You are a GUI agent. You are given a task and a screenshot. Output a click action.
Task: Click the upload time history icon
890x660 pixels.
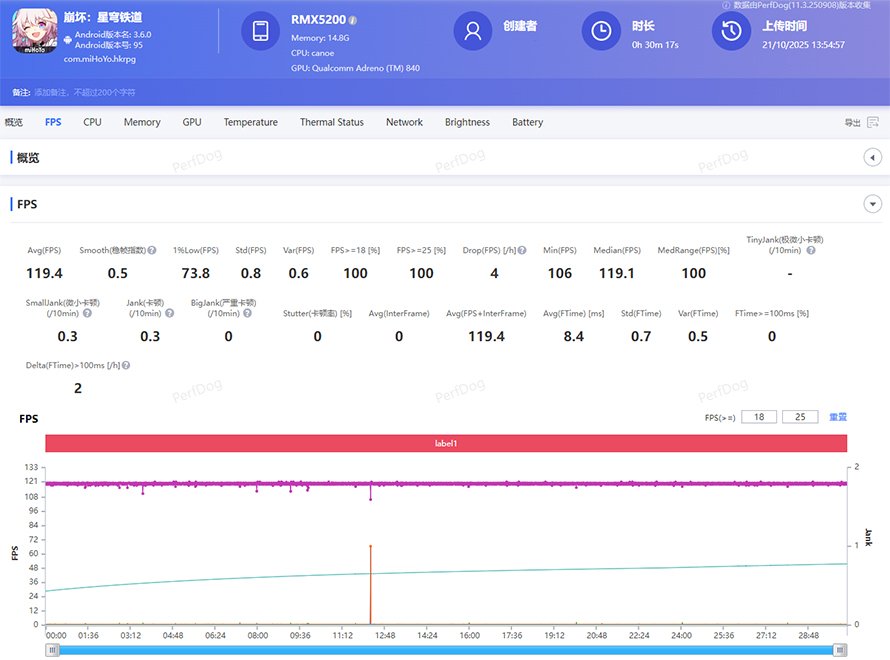(731, 31)
